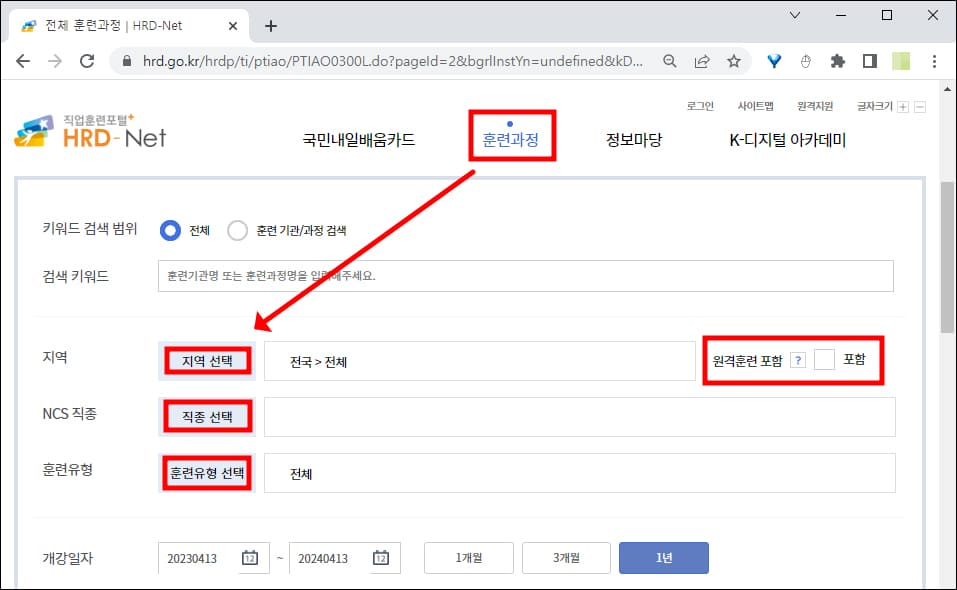Open the 훈련유형 선택 training type selector
Viewport: 957px width, 590px height.
point(205,472)
